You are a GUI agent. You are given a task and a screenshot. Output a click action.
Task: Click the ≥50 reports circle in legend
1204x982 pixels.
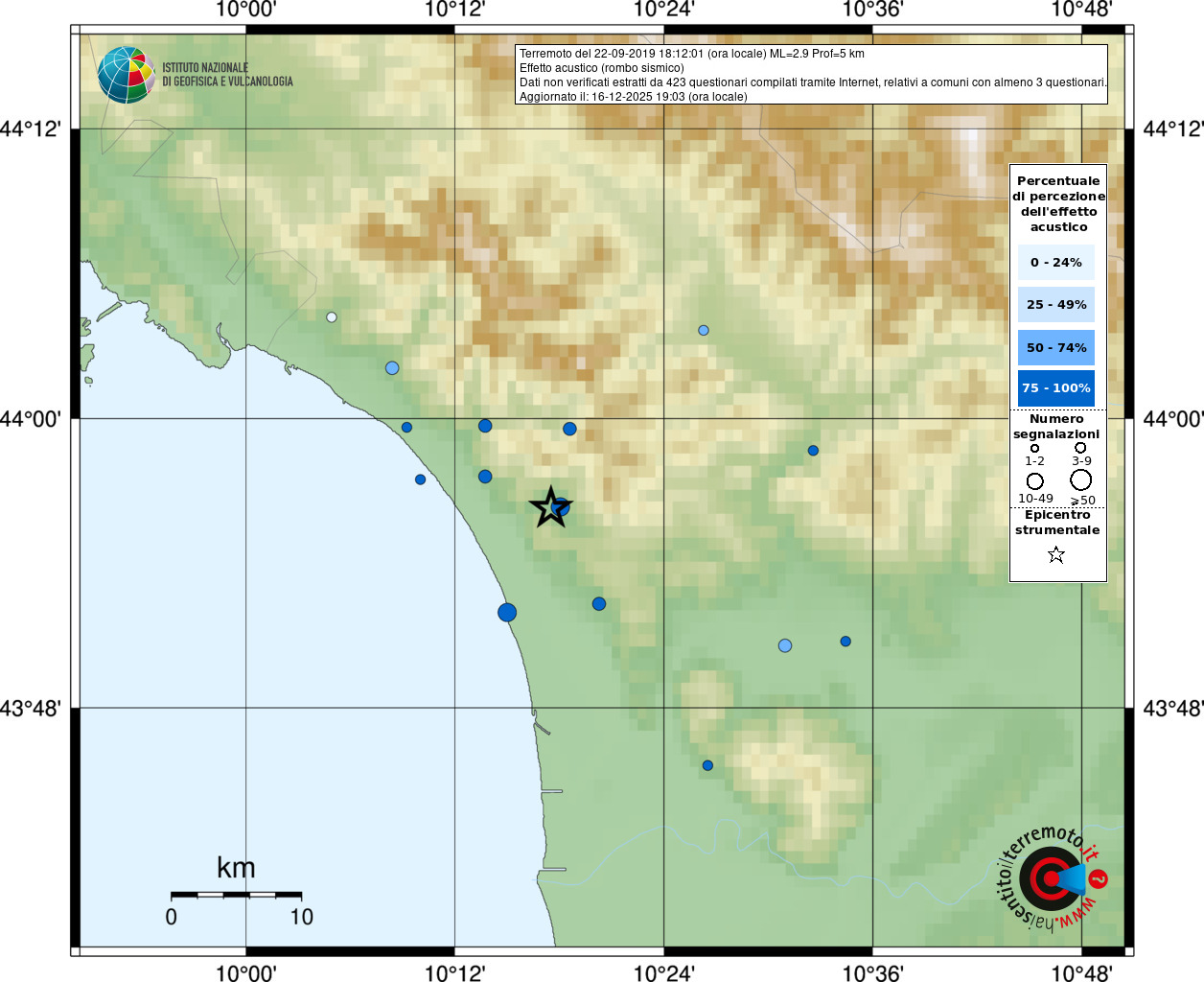[x=1081, y=479]
